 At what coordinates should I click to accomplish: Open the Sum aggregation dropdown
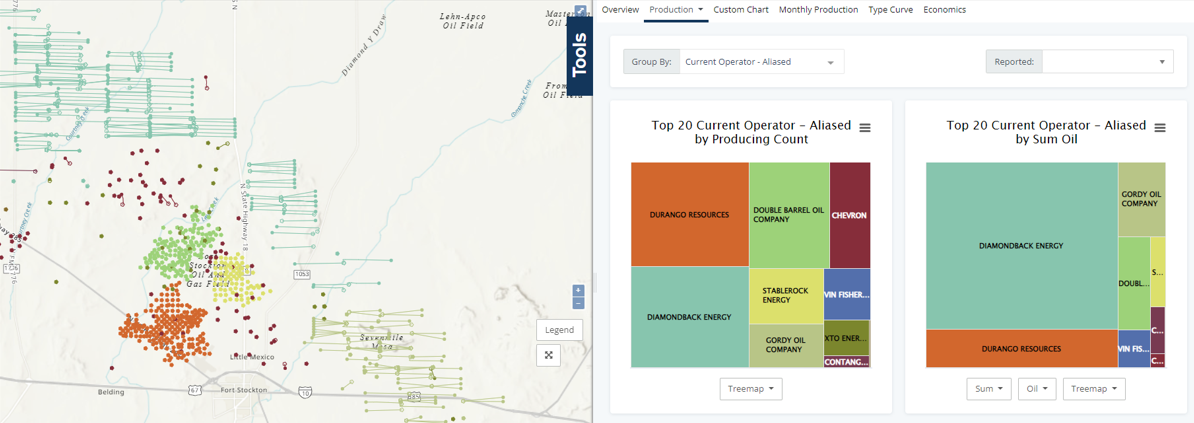tap(989, 389)
